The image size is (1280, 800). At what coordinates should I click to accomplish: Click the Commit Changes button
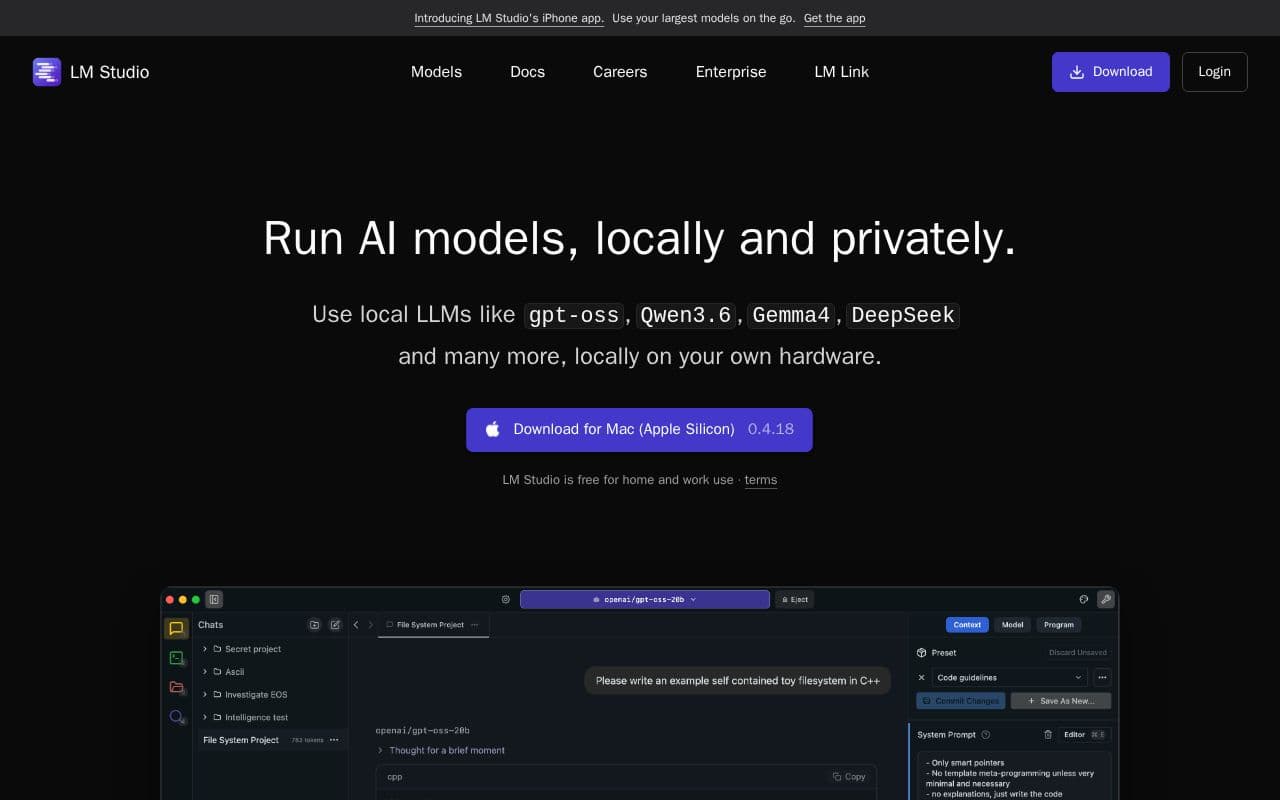point(961,701)
